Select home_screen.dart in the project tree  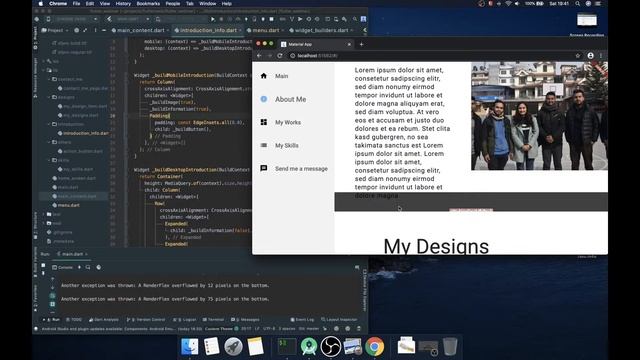point(74,178)
